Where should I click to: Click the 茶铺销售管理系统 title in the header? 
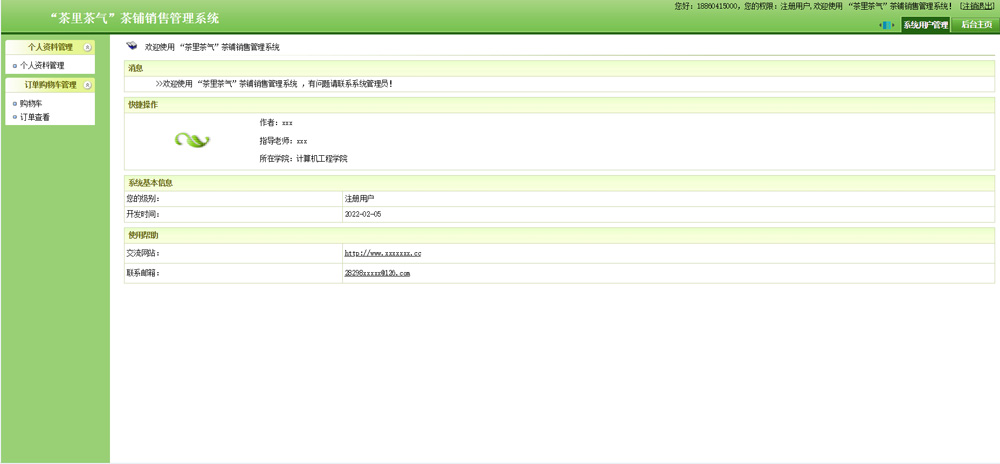pos(135,18)
